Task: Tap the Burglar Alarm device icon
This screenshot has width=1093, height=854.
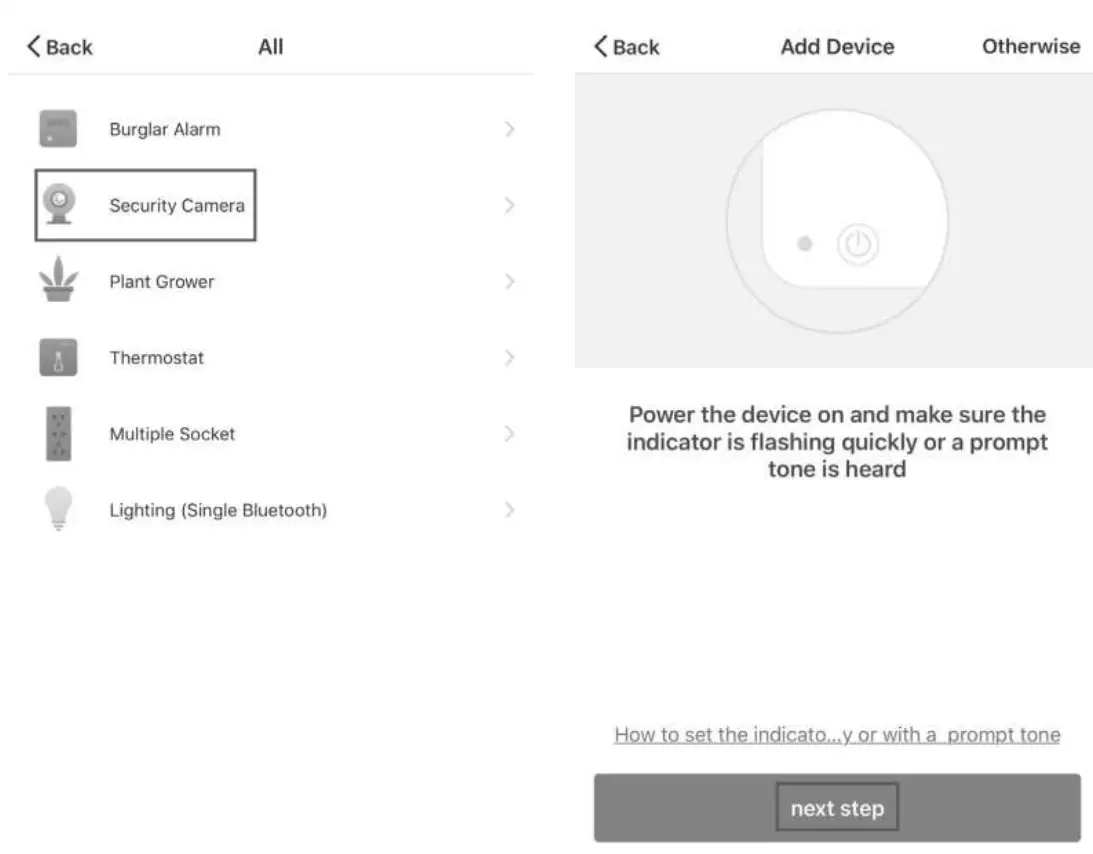Action: (58, 129)
